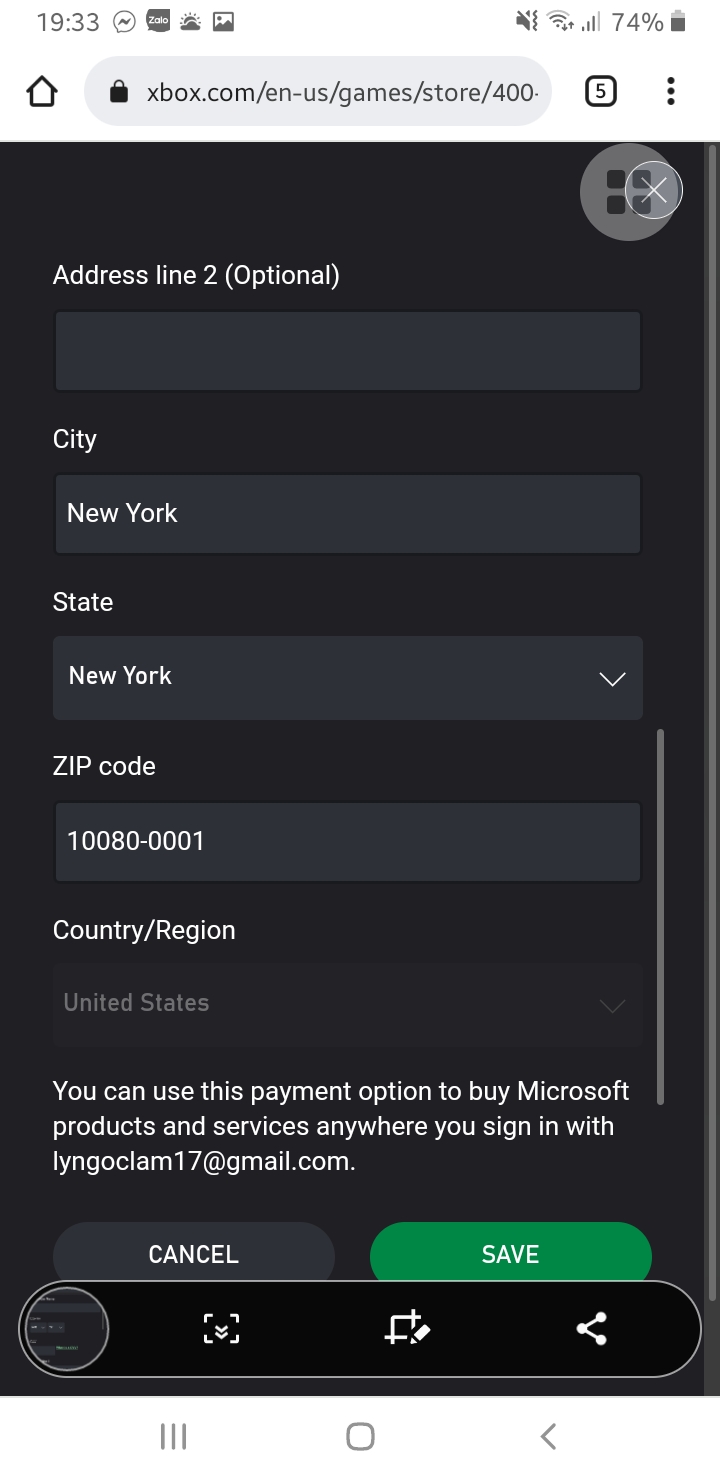Open the tab switcher showing 5 tabs
The image size is (720, 1480).
pos(600,93)
